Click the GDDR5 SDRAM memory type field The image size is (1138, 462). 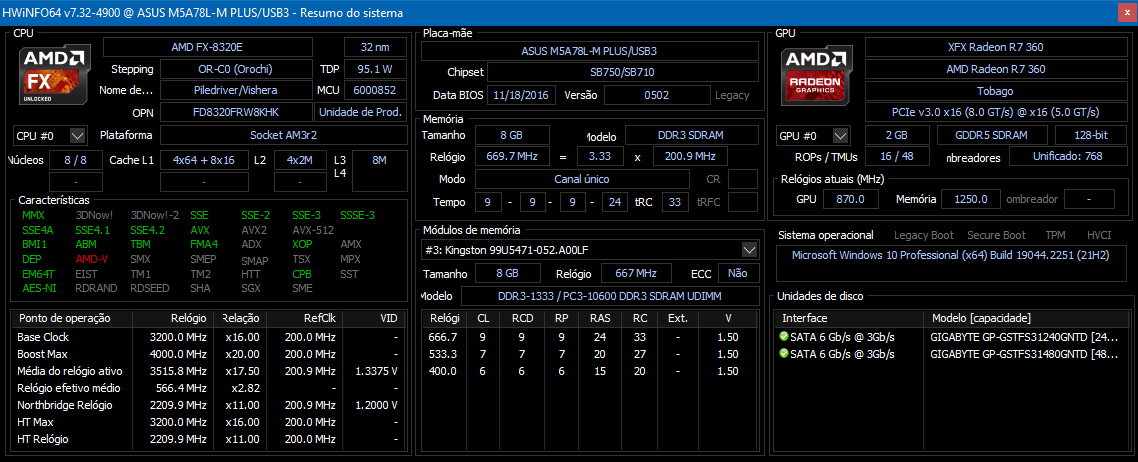991,136
